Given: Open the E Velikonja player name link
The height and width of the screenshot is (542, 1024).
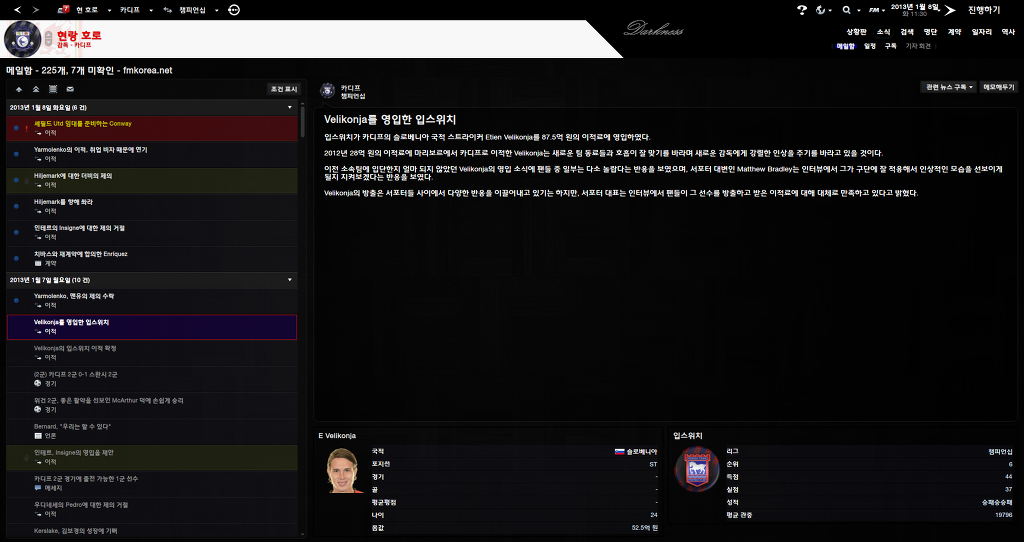Looking at the screenshot, I should click(337, 436).
